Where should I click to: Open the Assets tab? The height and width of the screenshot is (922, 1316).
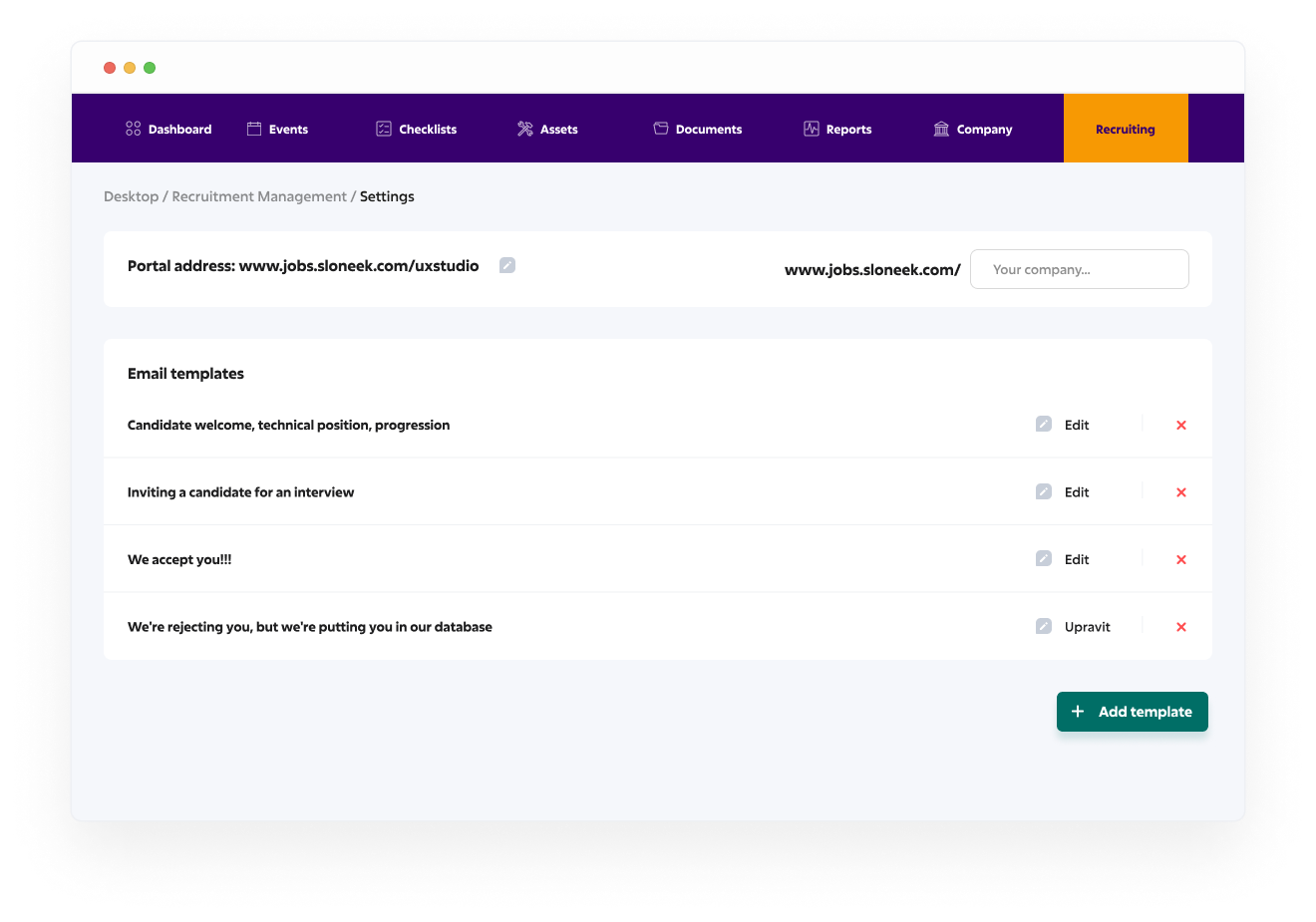pos(547,130)
